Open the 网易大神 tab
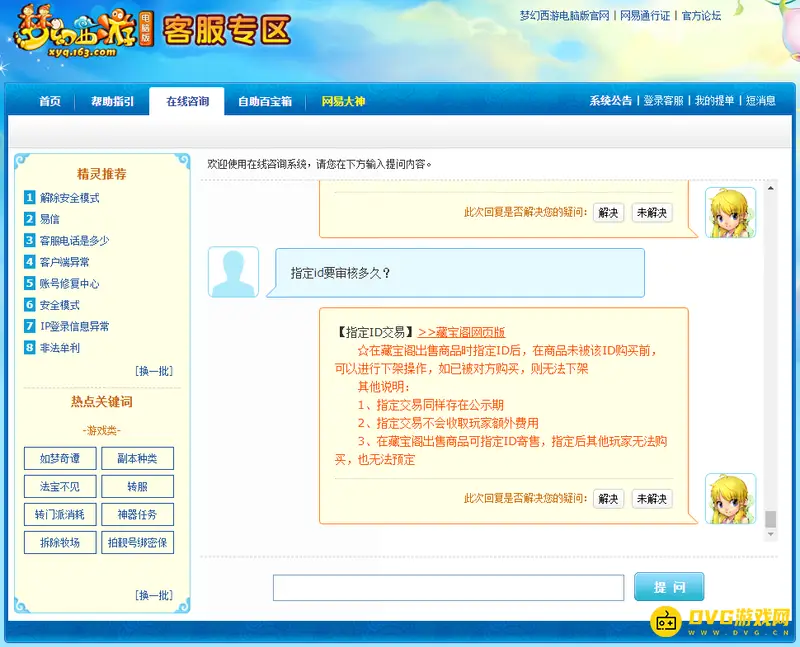Screen dimensions: 800x647 [x=343, y=101]
